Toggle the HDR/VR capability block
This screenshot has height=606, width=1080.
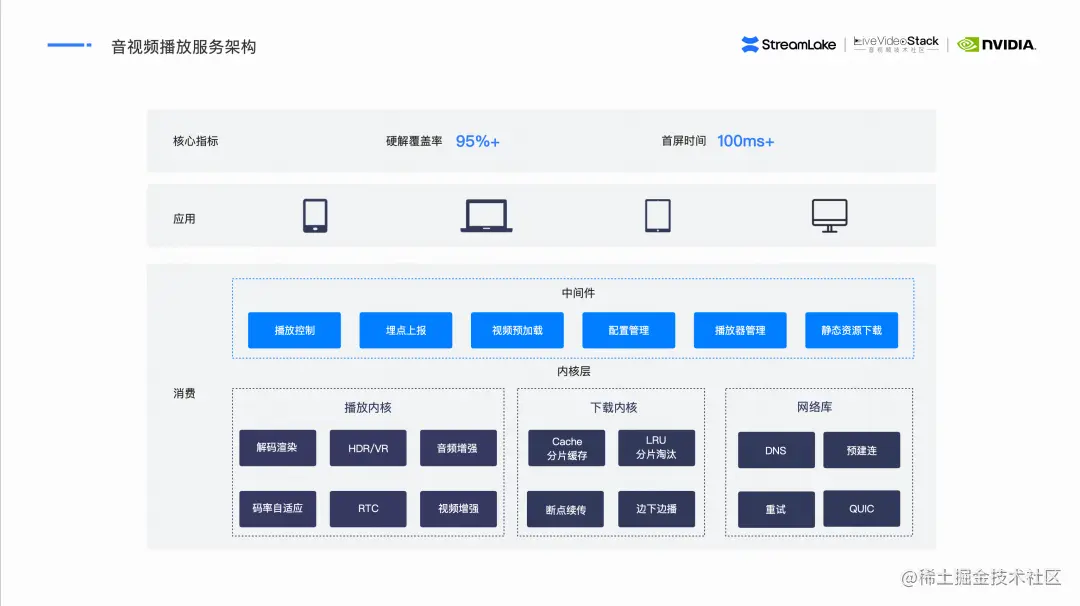[368, 448]
